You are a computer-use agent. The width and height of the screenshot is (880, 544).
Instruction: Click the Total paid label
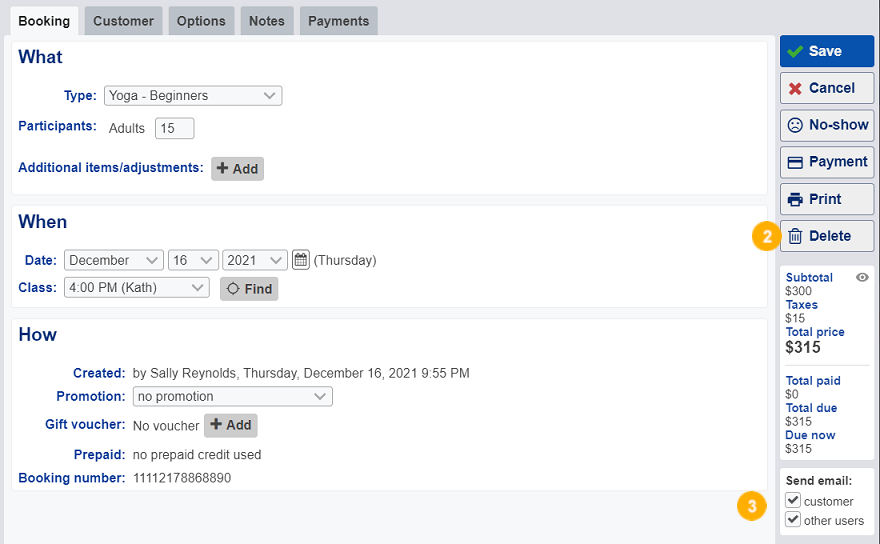pyautogui.click(x=813, y=381)
